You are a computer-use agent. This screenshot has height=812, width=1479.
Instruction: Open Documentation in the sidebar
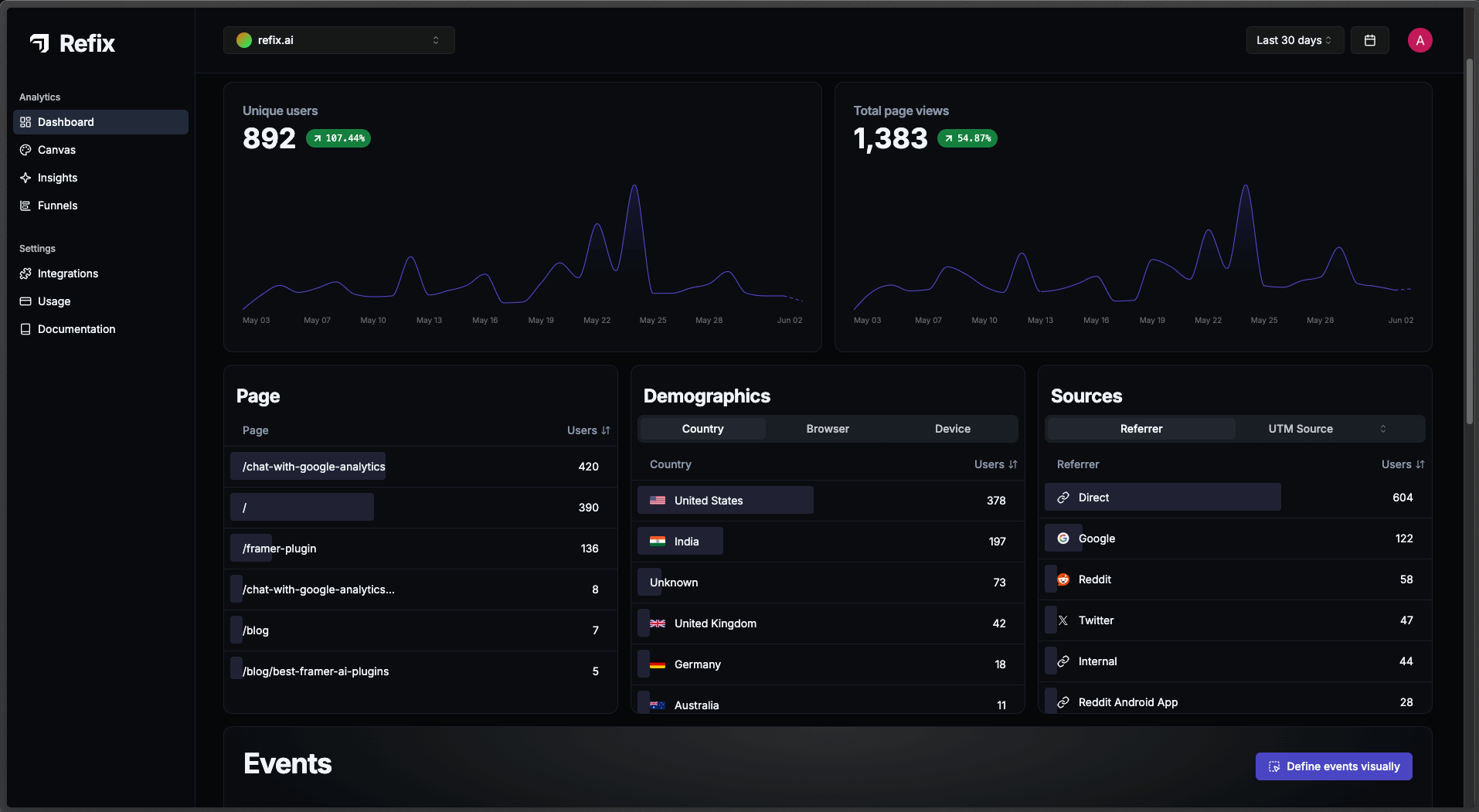(x=76, y=329)
